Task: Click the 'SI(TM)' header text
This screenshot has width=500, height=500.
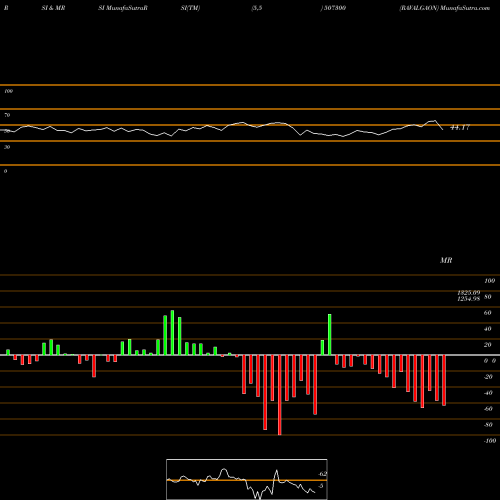Action: (190, 8)
